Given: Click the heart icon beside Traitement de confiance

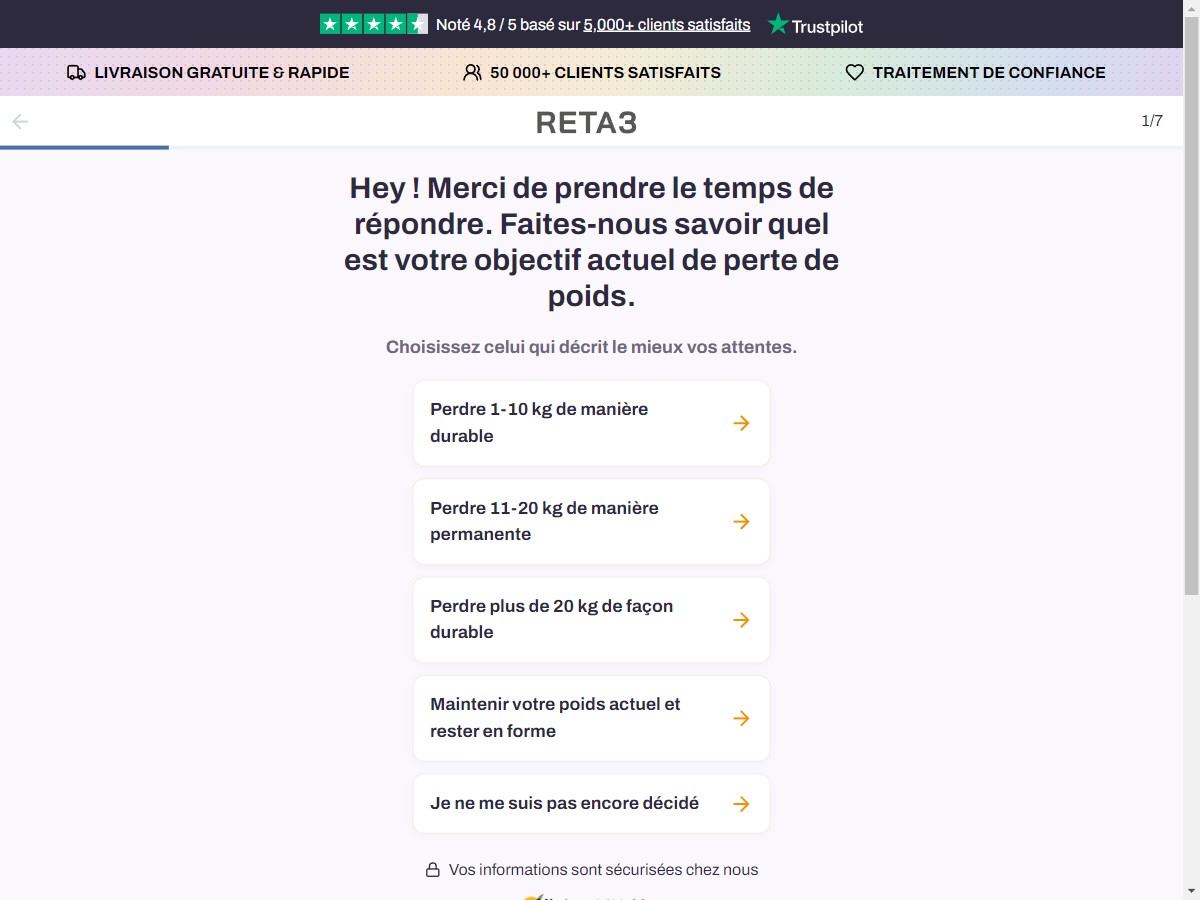Looking at the screenshot, I should point(855,73).
